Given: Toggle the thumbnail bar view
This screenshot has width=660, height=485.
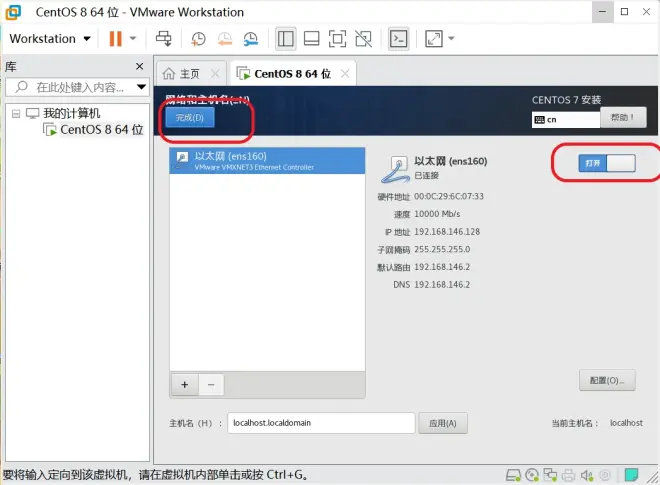Looking at the screenshot, I should (311, 39).
